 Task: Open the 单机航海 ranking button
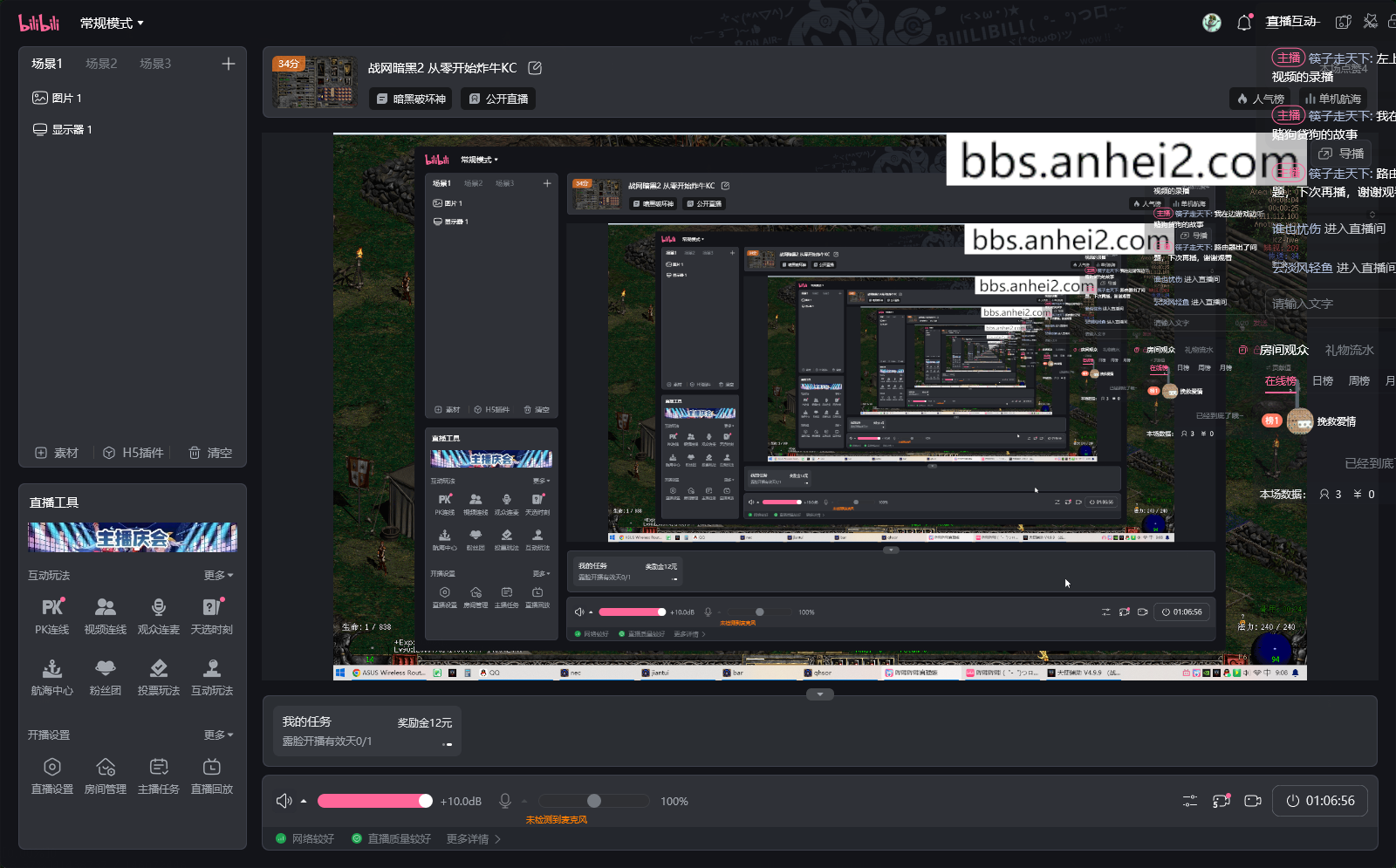[1332, 99]
